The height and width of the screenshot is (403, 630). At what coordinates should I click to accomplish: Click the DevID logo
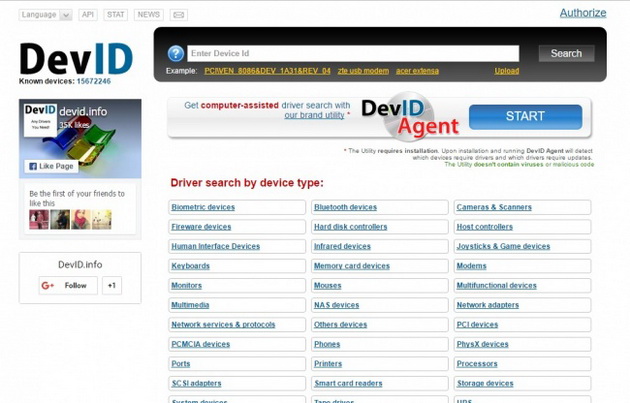[76, 59]
